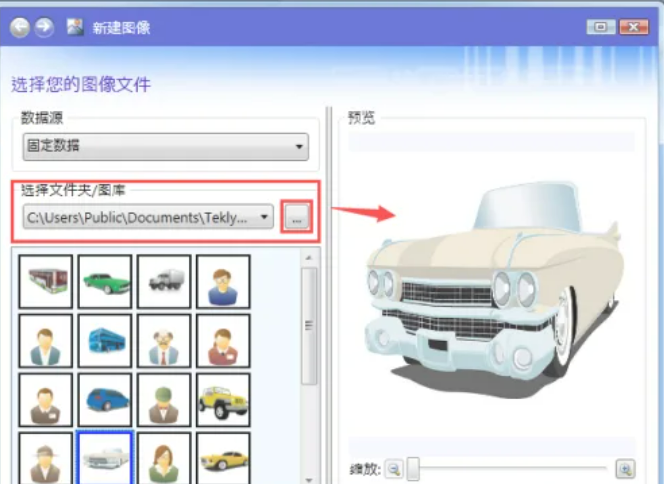Select the green car thumbnail

[x=105, y=282]
